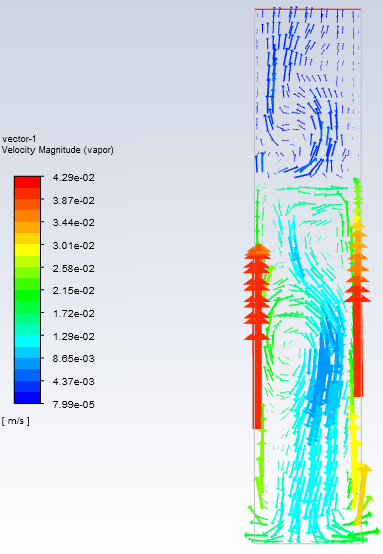Click the legend value 8.65e-03

73,359
